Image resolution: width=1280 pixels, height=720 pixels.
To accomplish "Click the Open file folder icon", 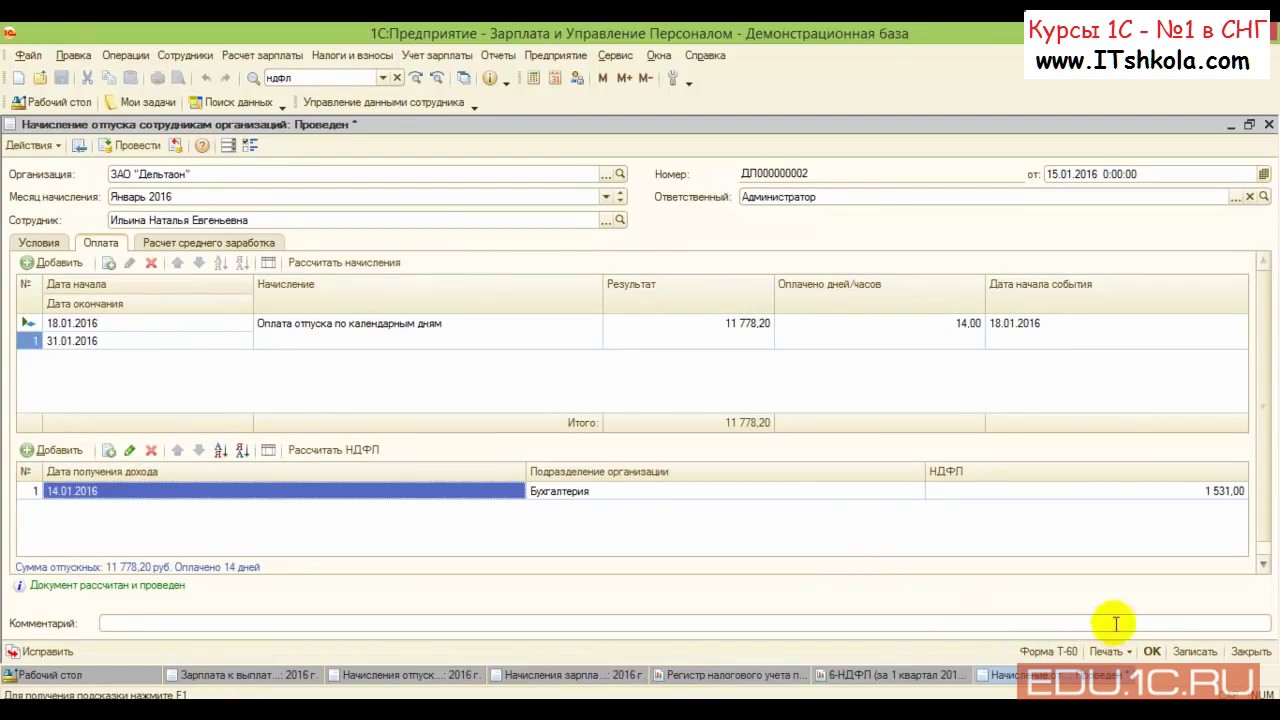I will [x=40, y=78].
